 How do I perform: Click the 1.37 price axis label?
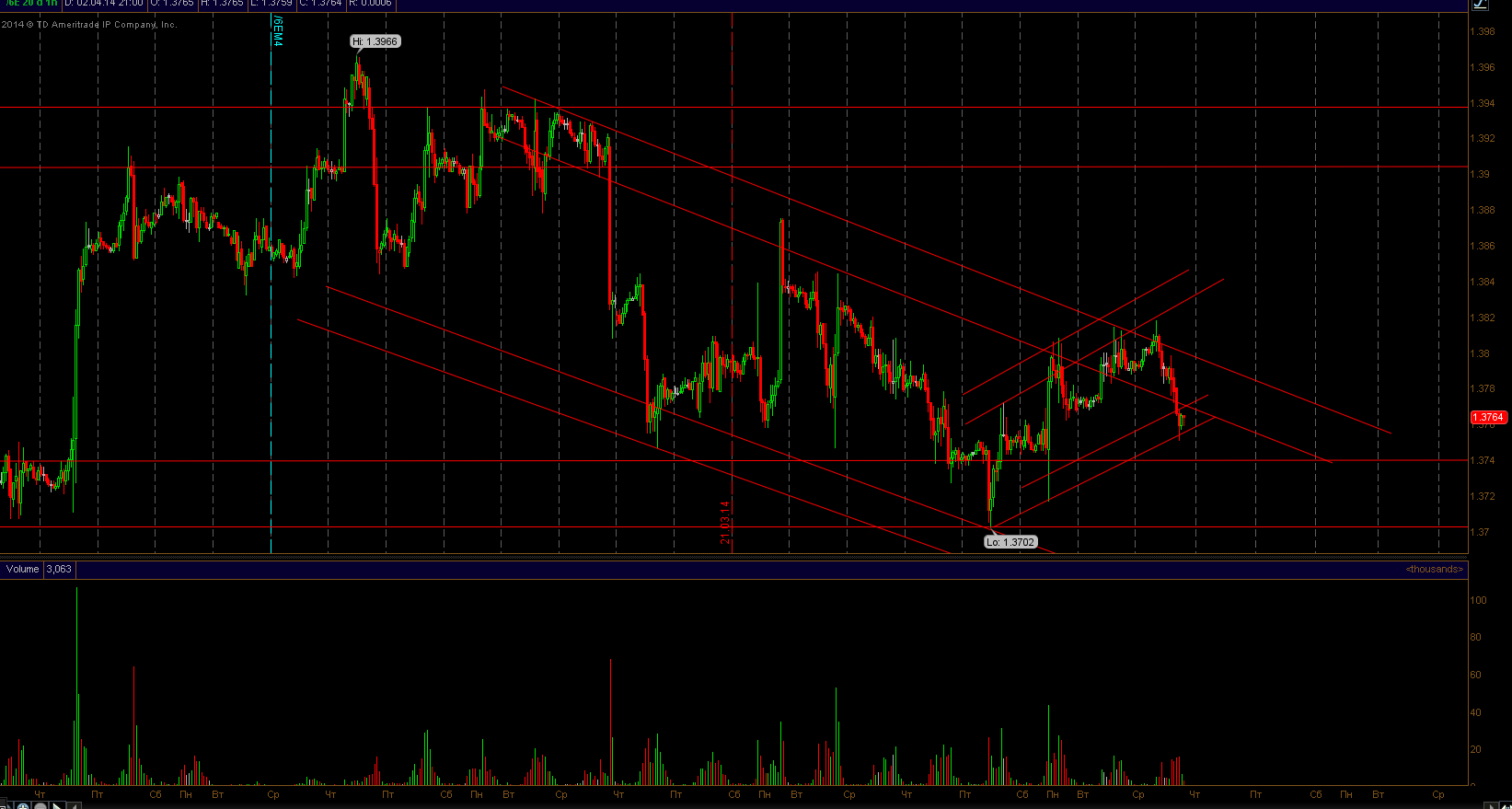1480,532
